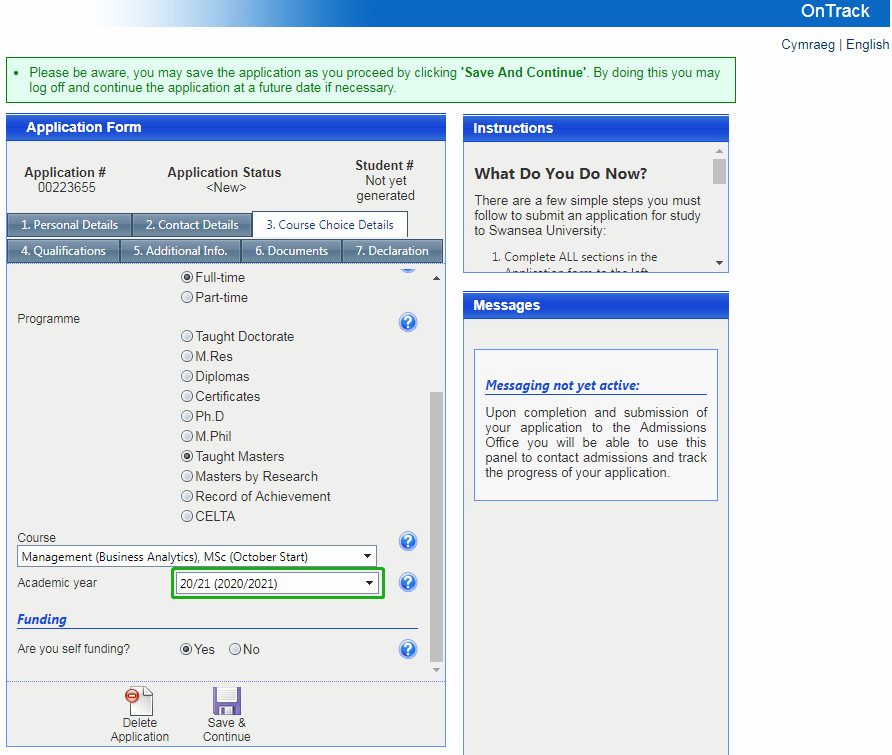Switch to 1. Personal Details tab
This screenshot has width=892, height=755.
click(x=69, y=225)
